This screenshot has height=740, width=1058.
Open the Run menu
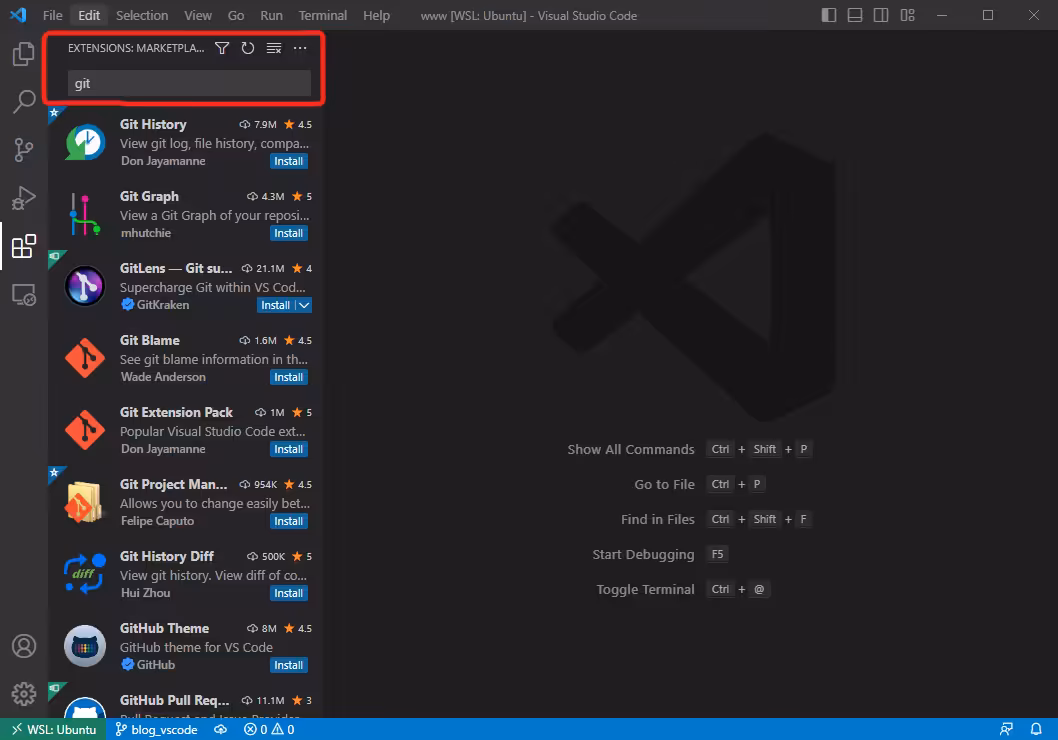click(x=271, y=15)
